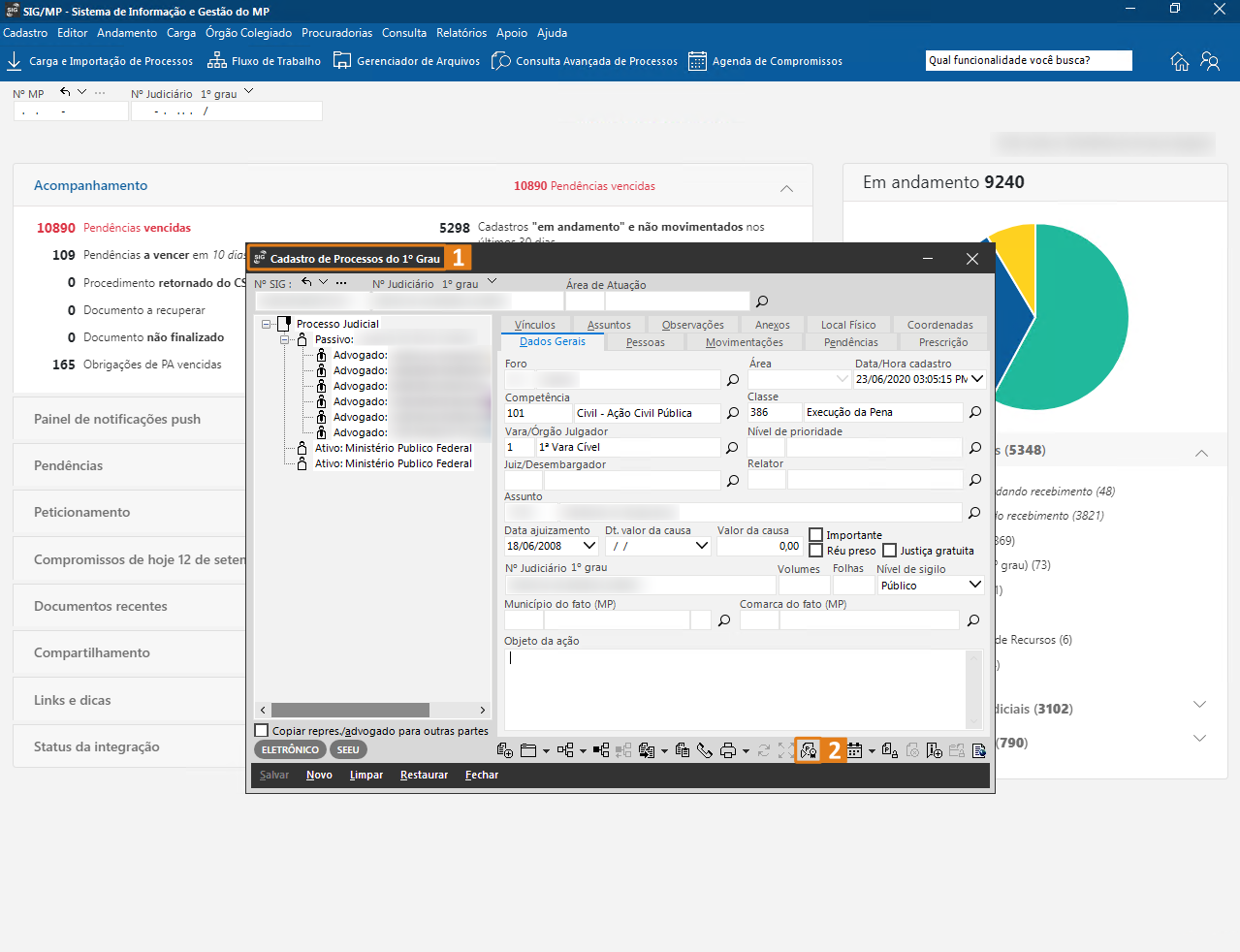Toggle the SEEU pill button
Screen dimensions: 1240x952
point(348,750)
